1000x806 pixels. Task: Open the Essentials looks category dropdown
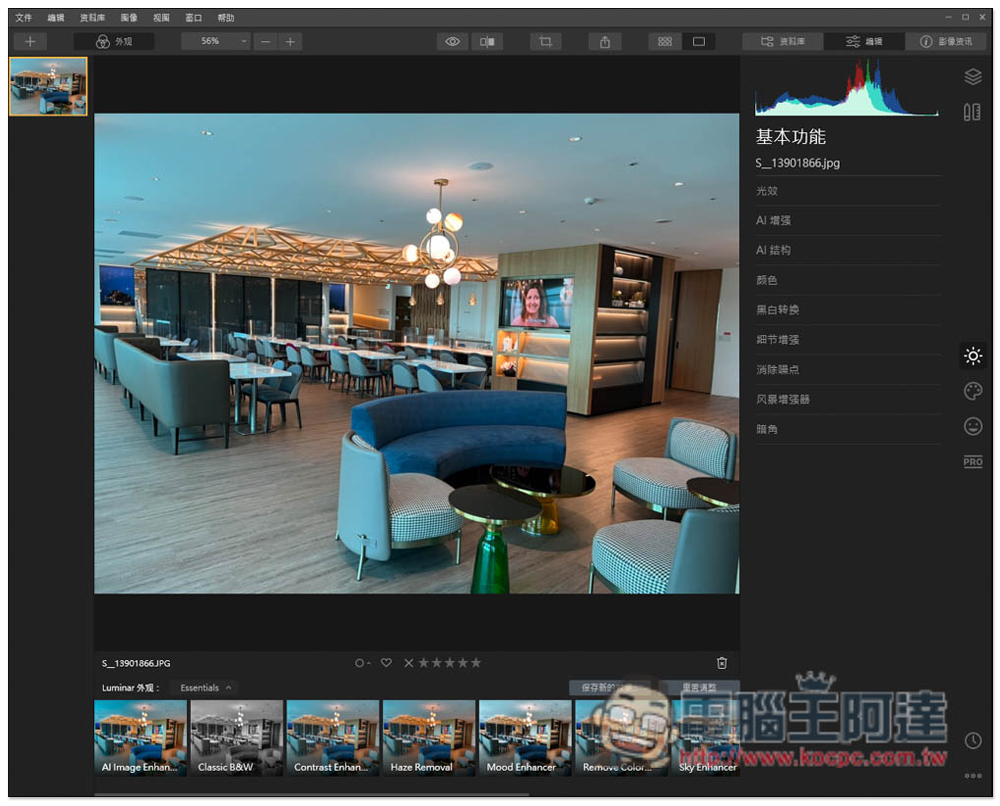point(205,688)
